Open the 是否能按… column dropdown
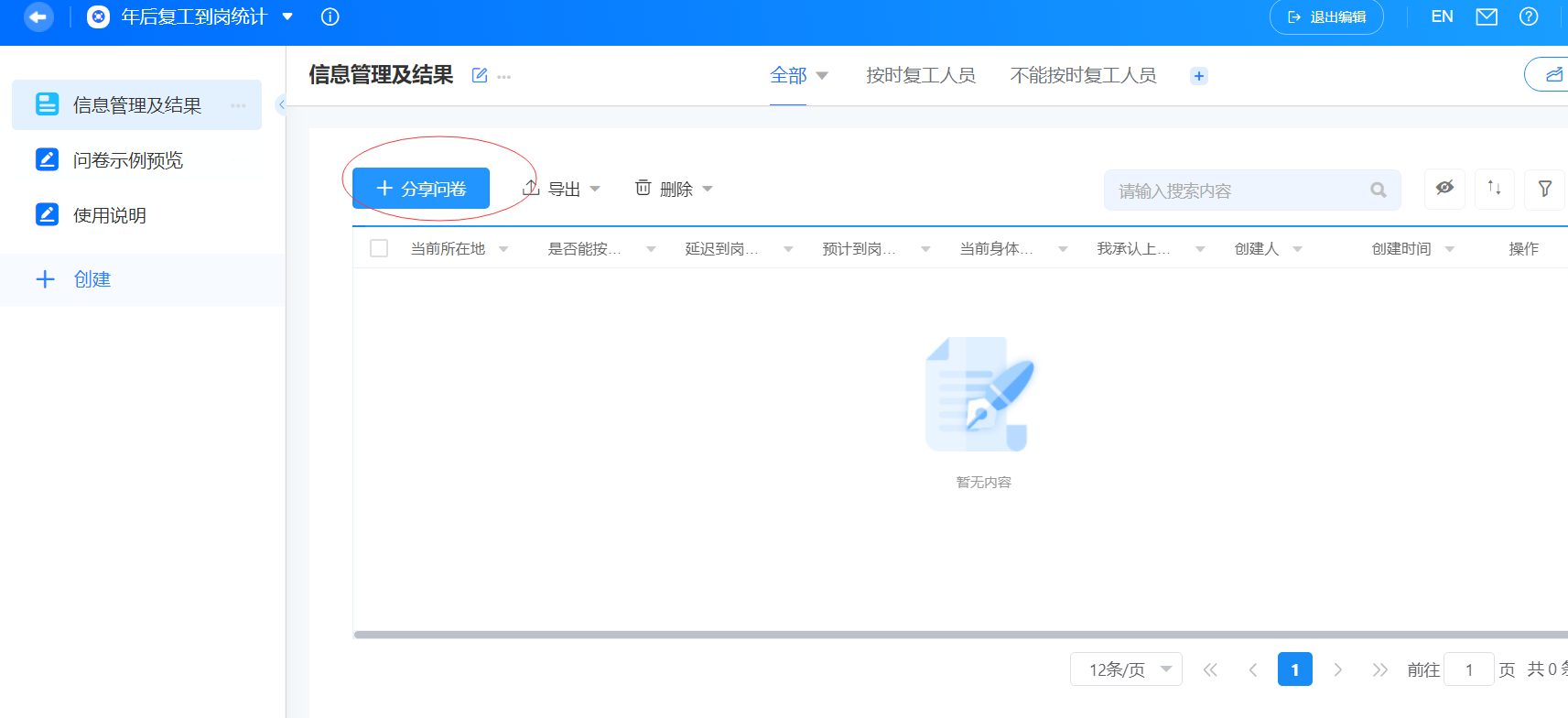1568x718 pixels. tap(651, 249)
